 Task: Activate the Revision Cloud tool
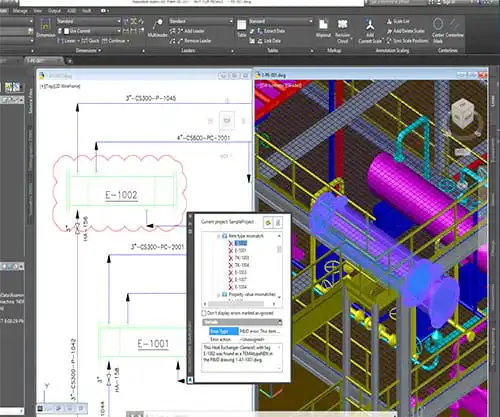[342, 31]
